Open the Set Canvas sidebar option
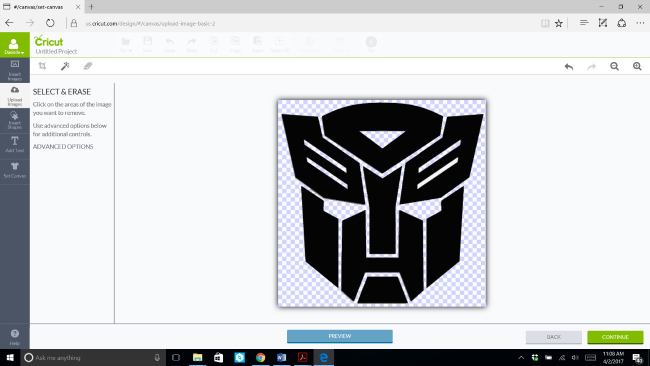Image resolution: width=650 pixels, height=366 pixels. click(15, 171)
